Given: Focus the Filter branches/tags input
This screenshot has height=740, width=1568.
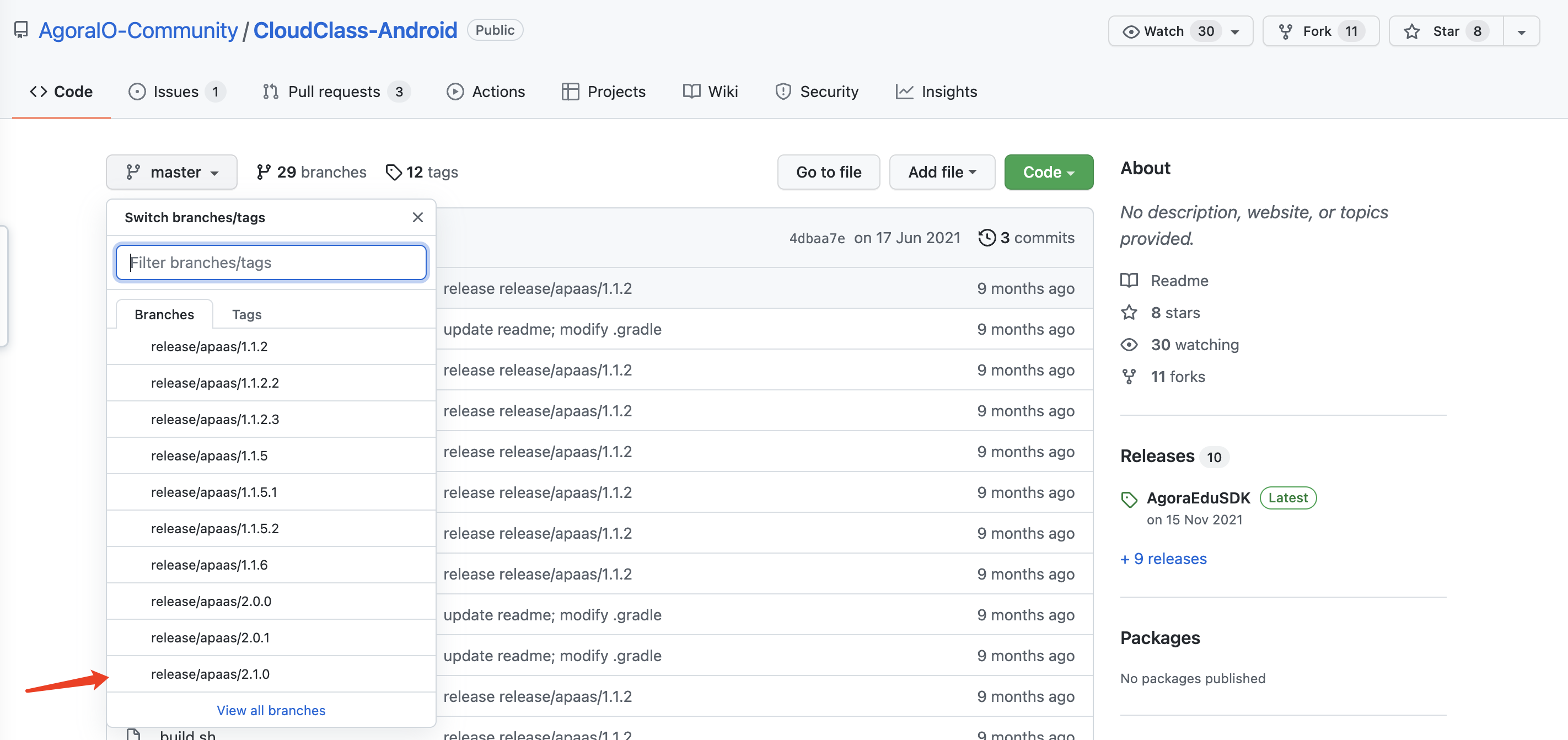Looking at the screenshot, I should pyautogui.click(x=271, y=263).
